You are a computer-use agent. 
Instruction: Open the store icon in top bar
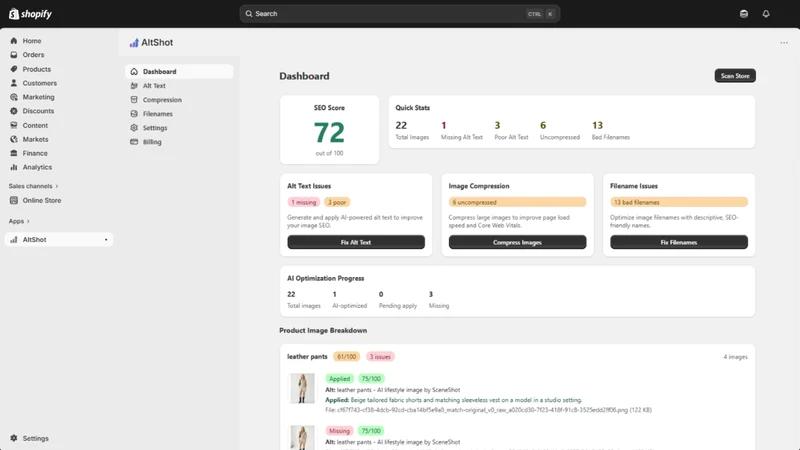744,14
